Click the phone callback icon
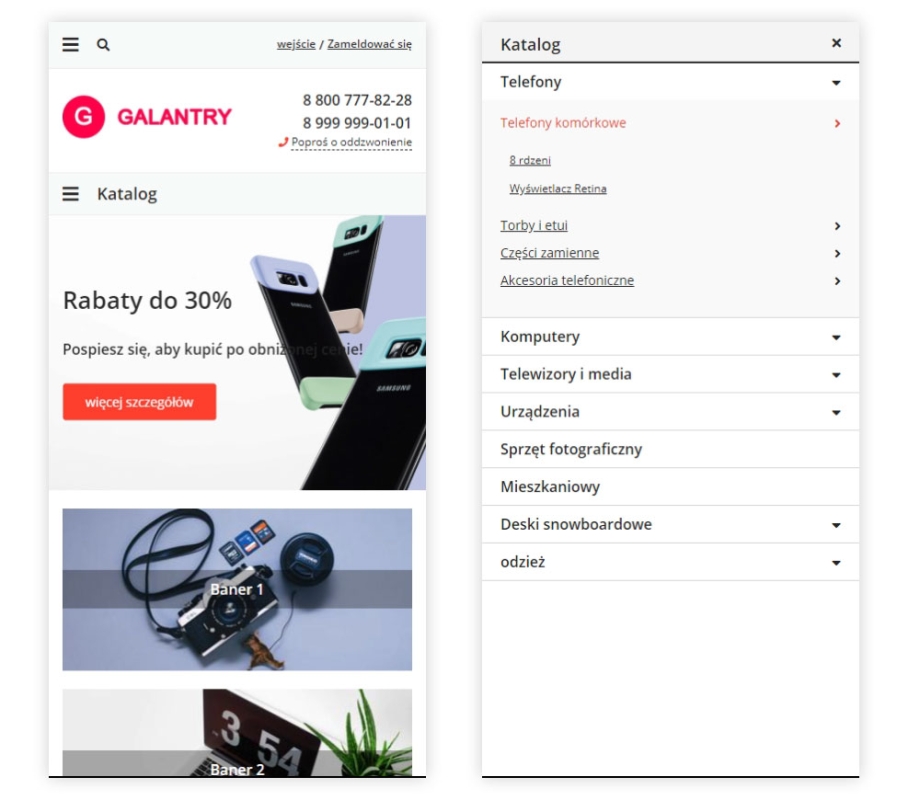The image size is (920, 800). pos(283,142)
